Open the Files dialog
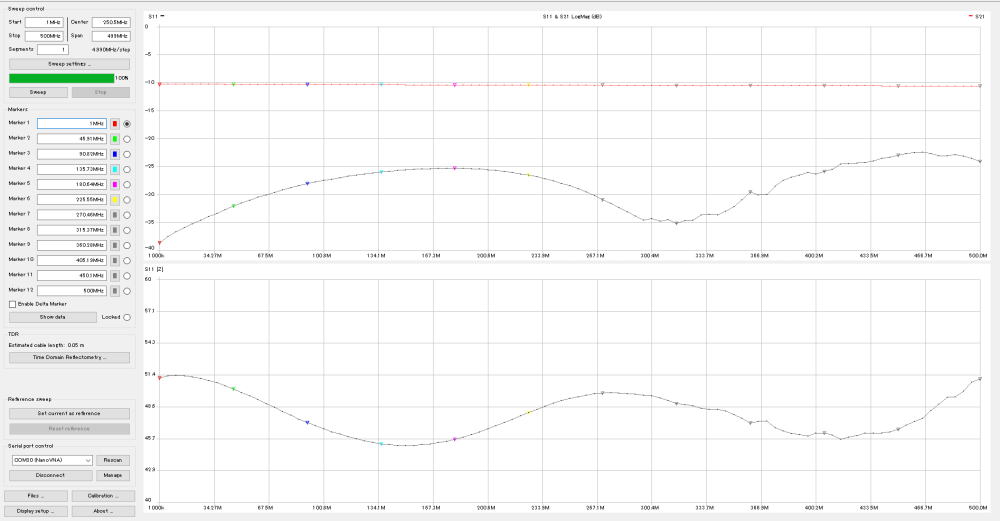The width and height of the screenshot is (1000, 521). 36,495
